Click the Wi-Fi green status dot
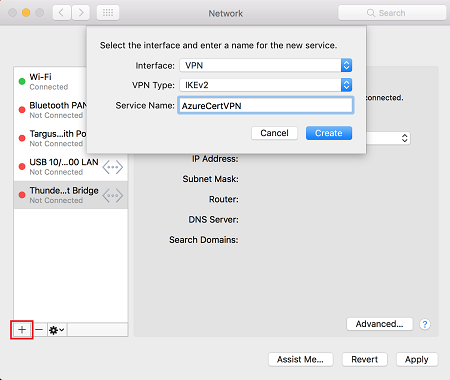450x380 pixels. tap(22, 81)
